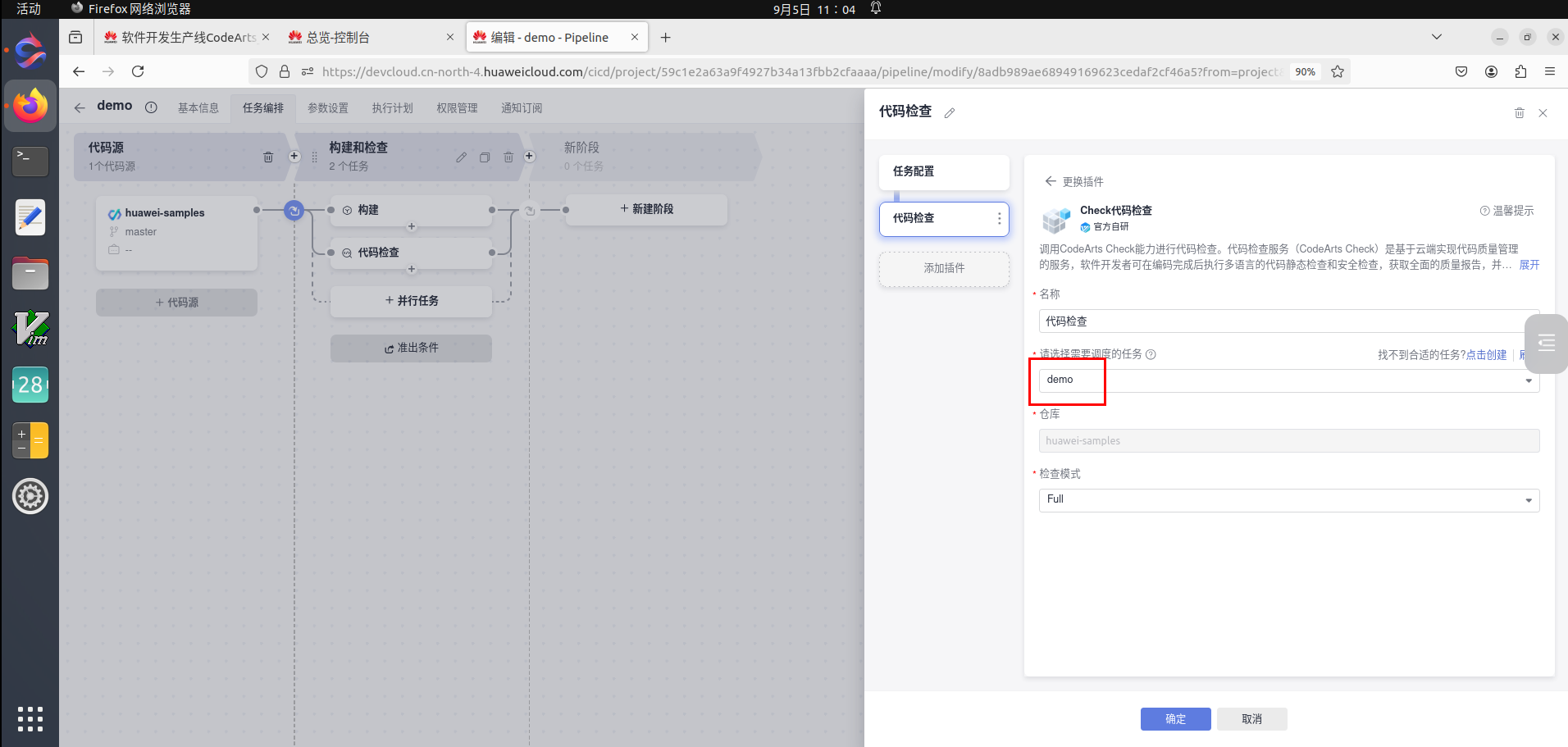Delete the 构建和检查 stage with its trash icon

[508, 157]
